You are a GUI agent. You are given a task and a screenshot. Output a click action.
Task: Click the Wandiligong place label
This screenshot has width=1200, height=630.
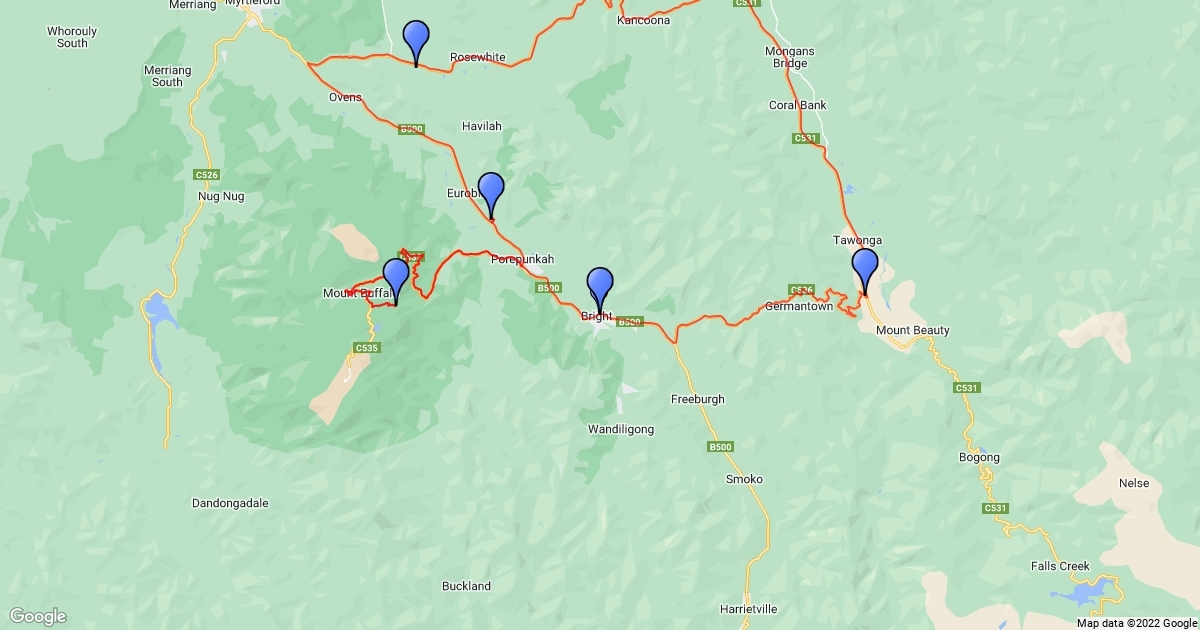point(621,429)
